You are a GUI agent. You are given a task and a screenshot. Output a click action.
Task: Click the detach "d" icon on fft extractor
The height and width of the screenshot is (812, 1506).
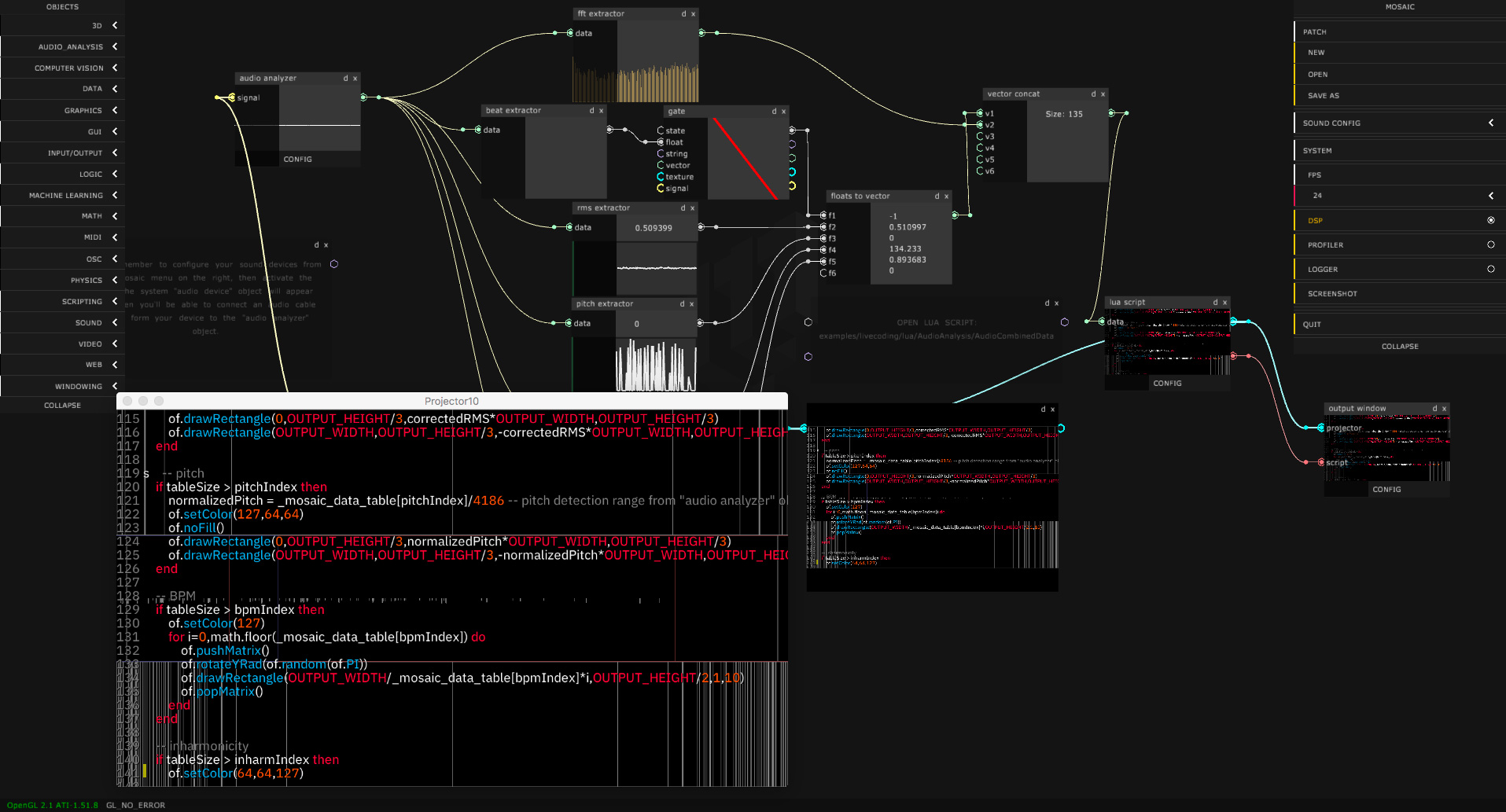683,13
